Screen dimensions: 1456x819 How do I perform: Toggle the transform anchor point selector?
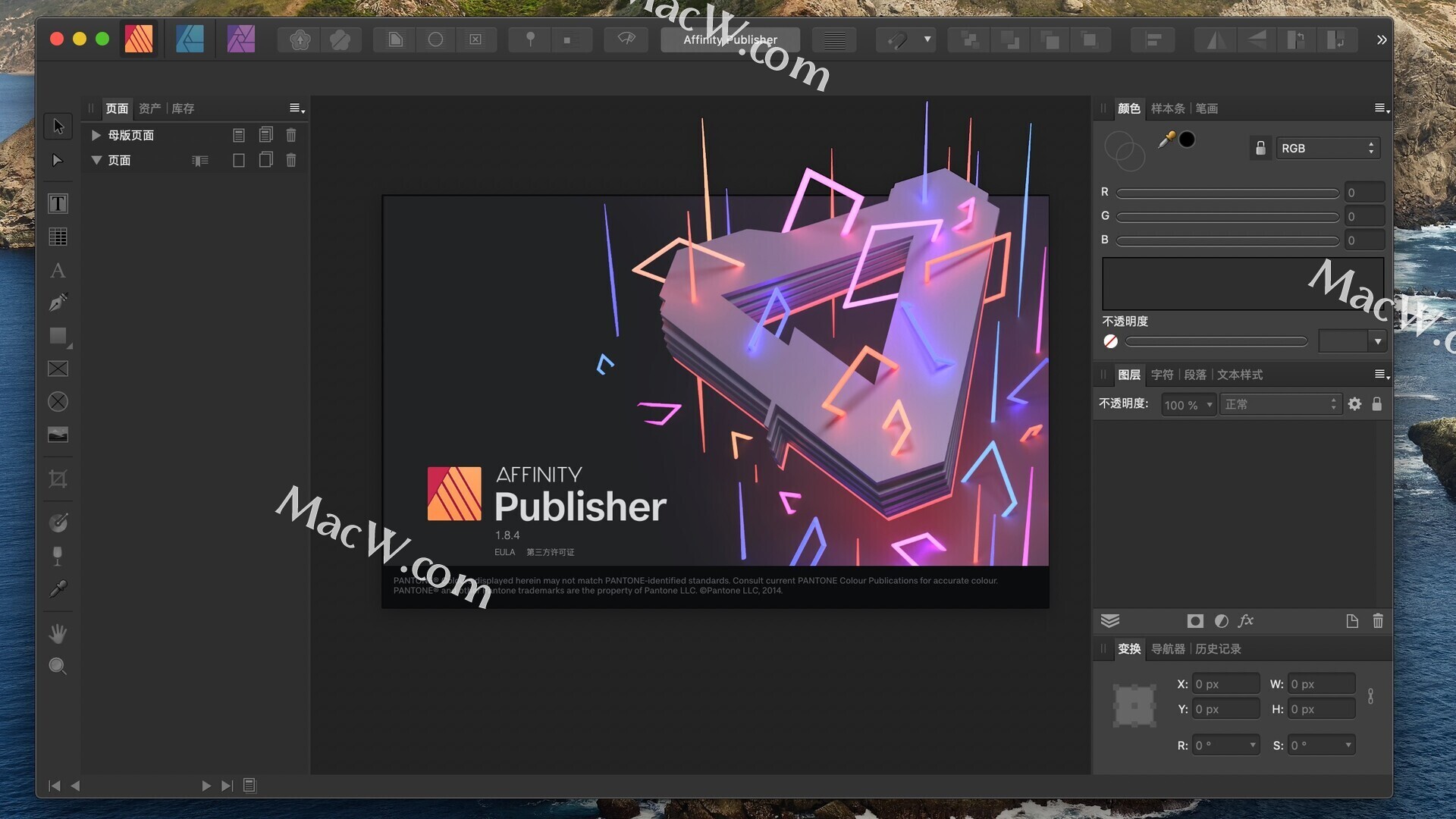coord(1134,704)
